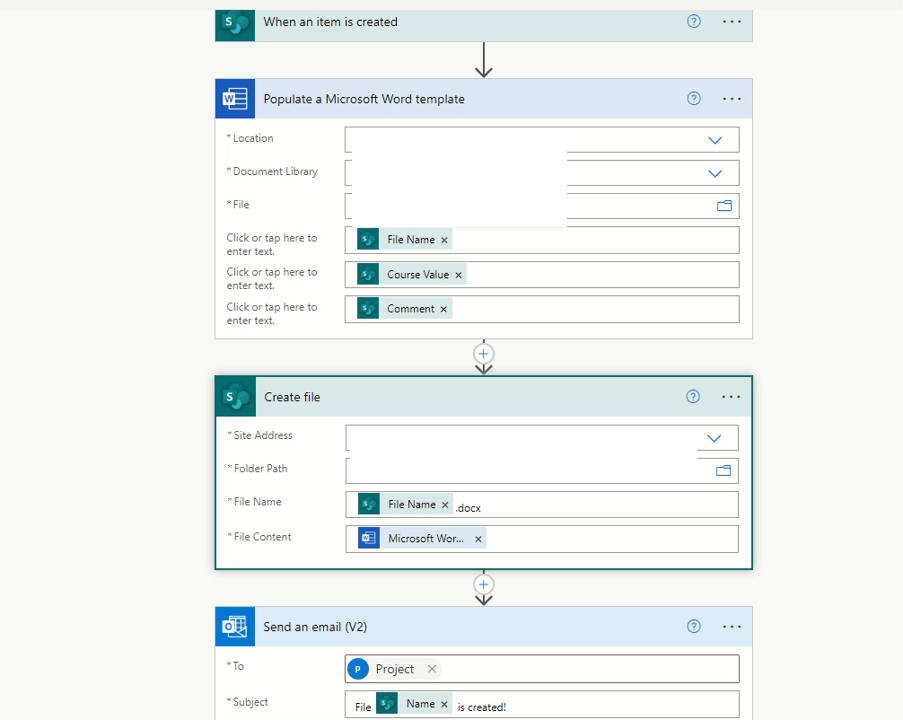
Task: Open help for Send an email (V2)
Action: 694,626
